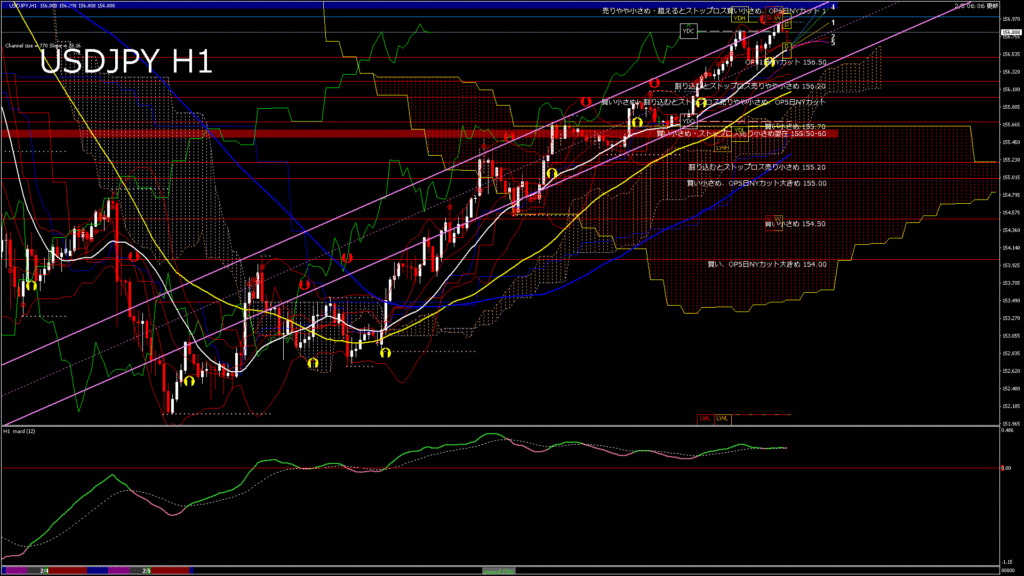Click the 2/4 date marker on the time axis

(x=44, y=570)
